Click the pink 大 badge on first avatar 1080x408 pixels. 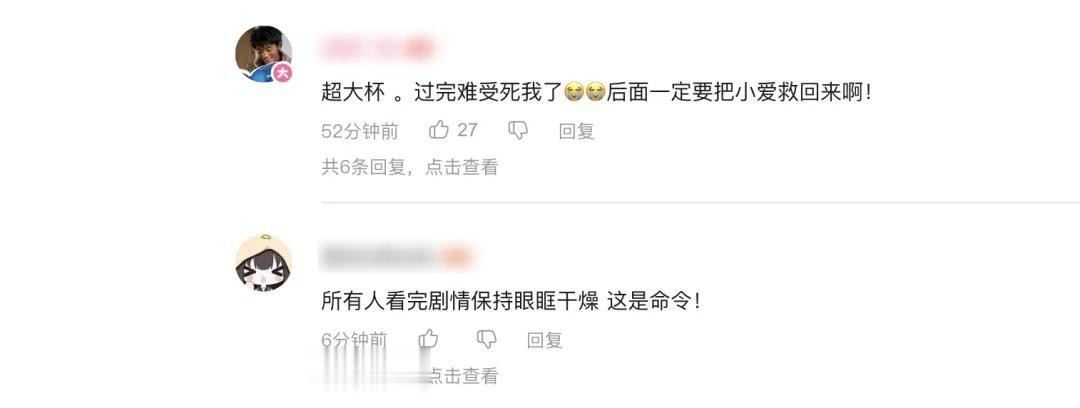click(282, 72)
